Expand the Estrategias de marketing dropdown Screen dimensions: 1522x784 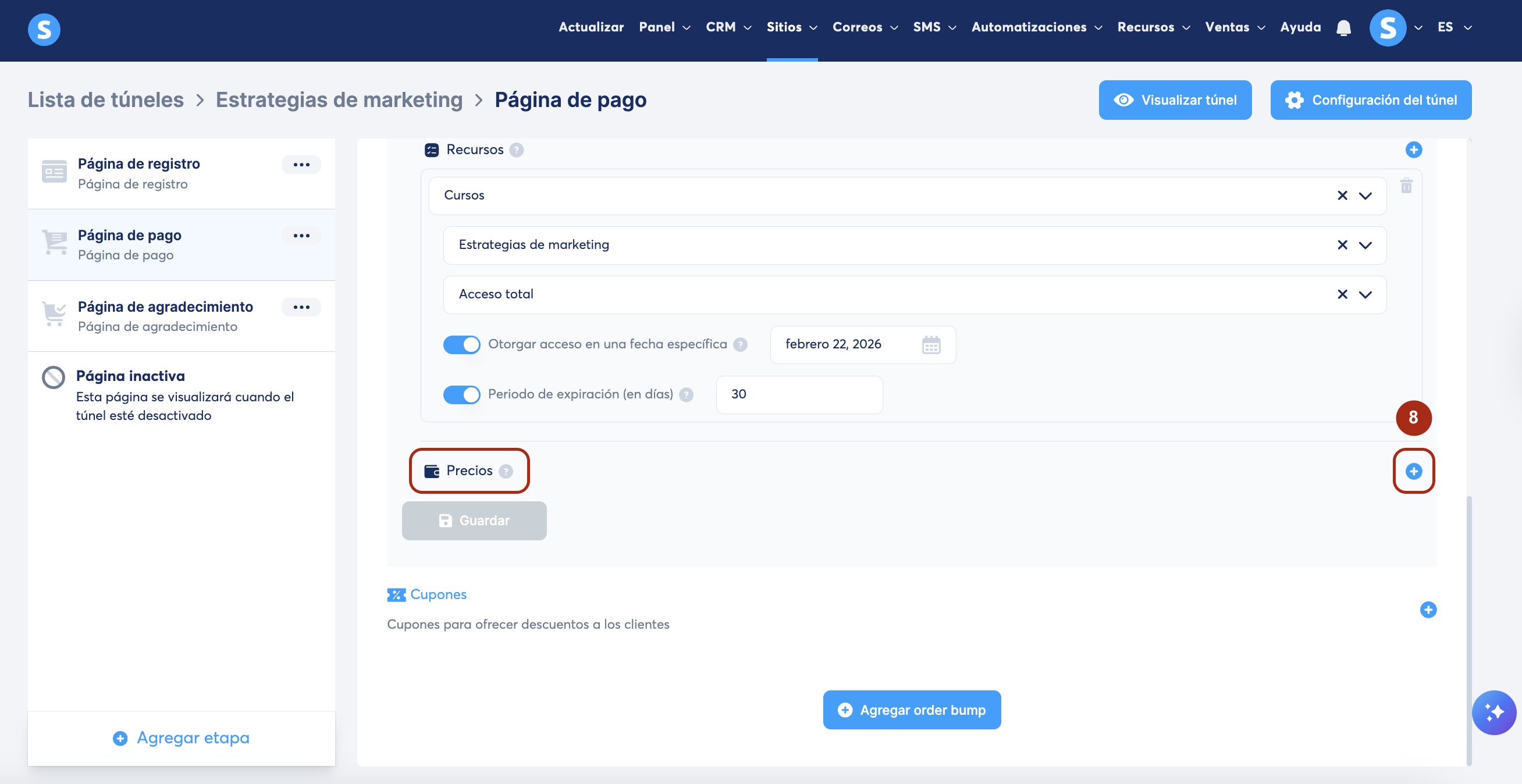coord(1365,245)
